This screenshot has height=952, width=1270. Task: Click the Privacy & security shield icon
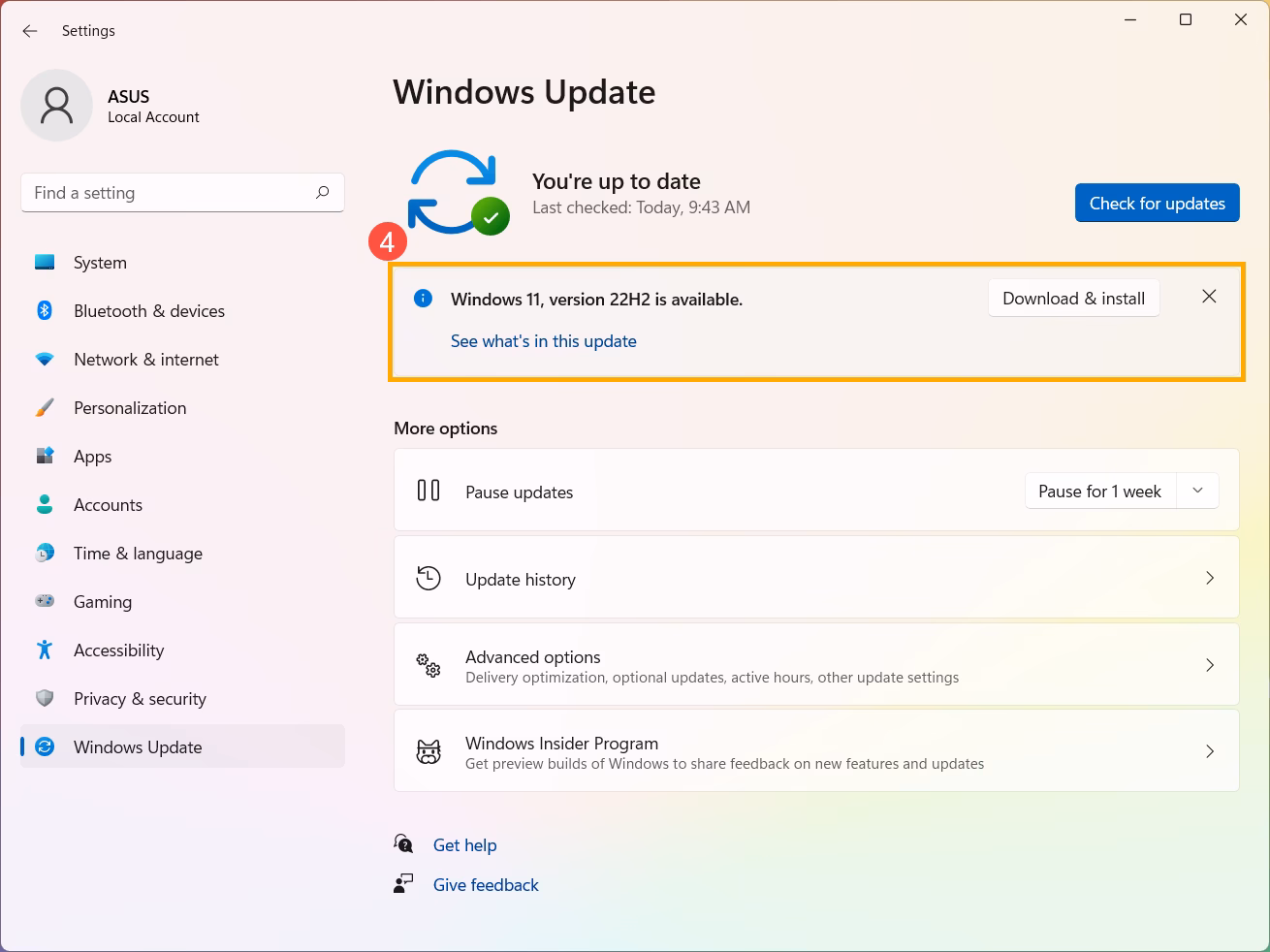[x=45, y=698]
